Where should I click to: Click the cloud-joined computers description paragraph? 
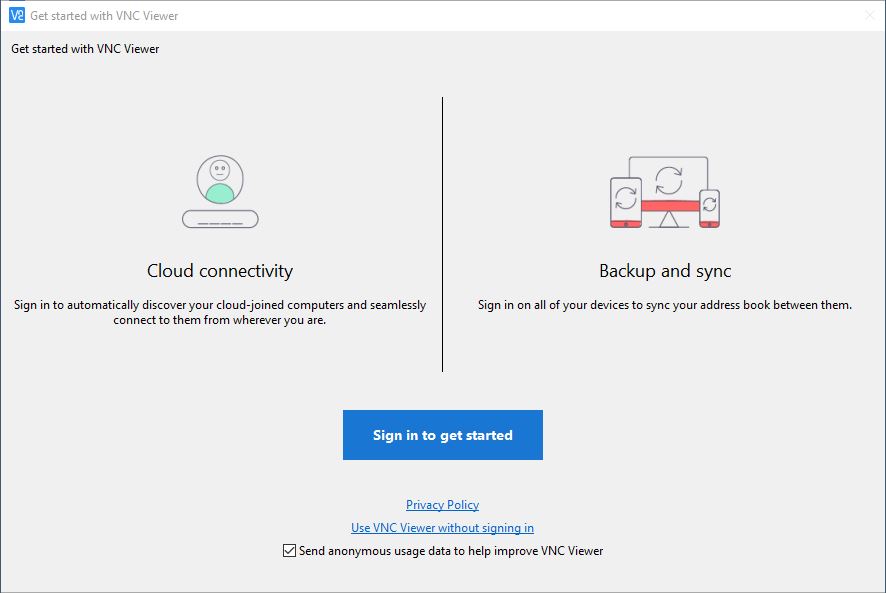220,312
